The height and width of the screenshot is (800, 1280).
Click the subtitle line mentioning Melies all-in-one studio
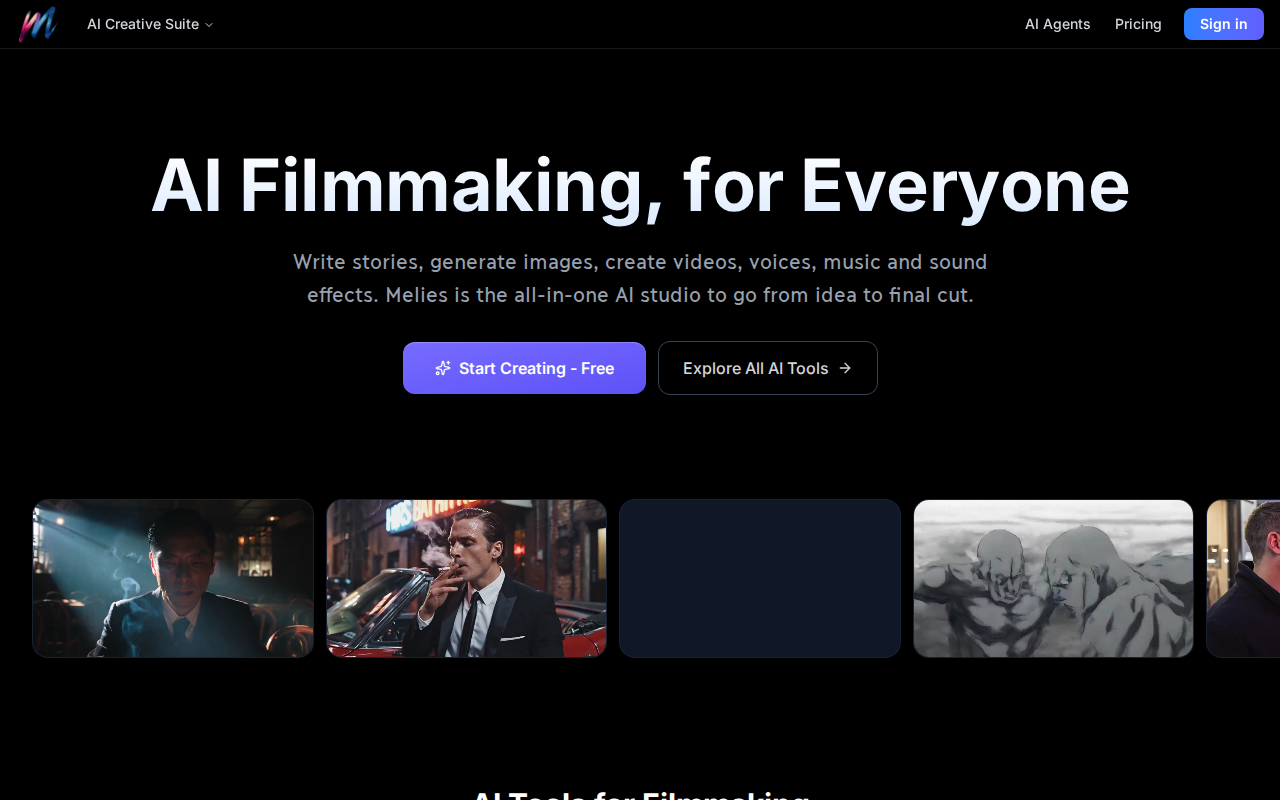point(640,295)
